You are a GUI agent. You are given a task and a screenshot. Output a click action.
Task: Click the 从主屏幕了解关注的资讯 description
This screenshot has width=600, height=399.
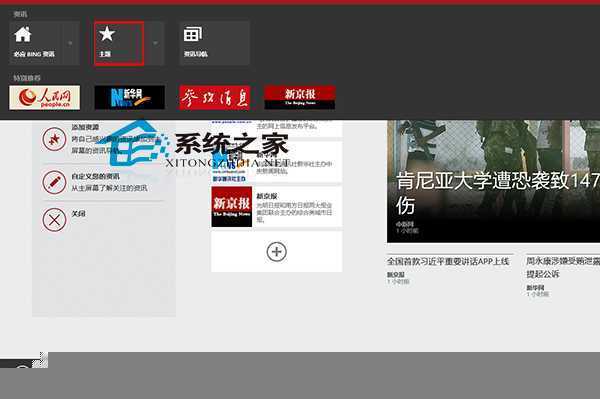click(109, 188)
